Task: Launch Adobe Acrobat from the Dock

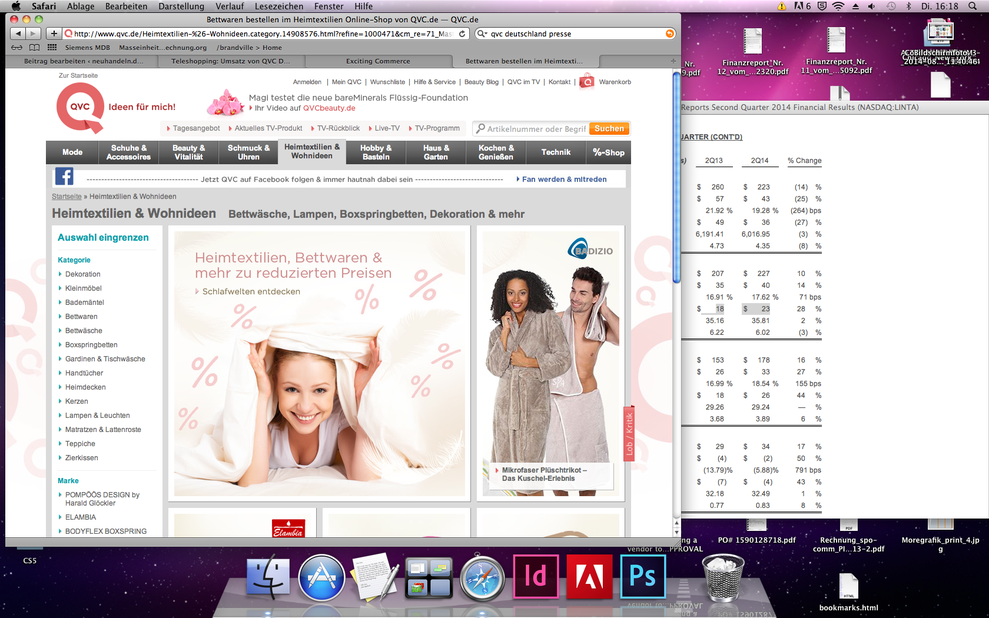Action: (x=589, y=576)
